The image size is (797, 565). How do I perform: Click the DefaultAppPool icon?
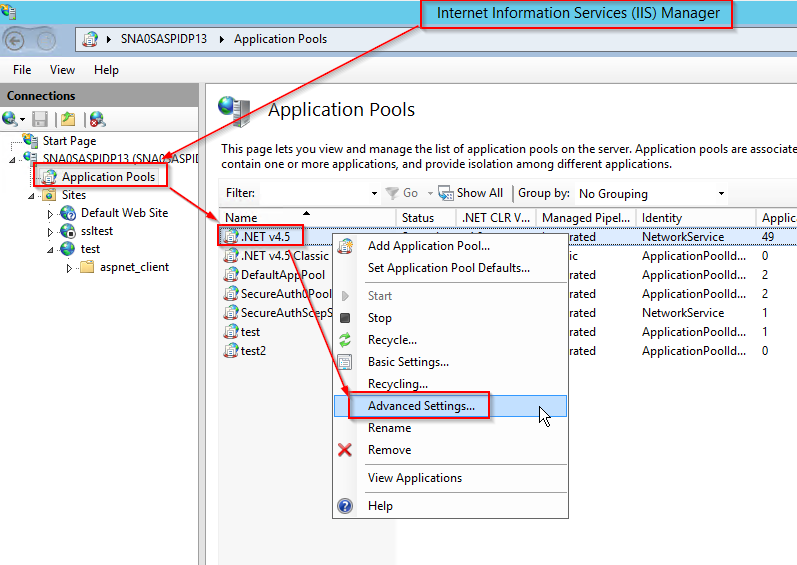coord(231,274)
